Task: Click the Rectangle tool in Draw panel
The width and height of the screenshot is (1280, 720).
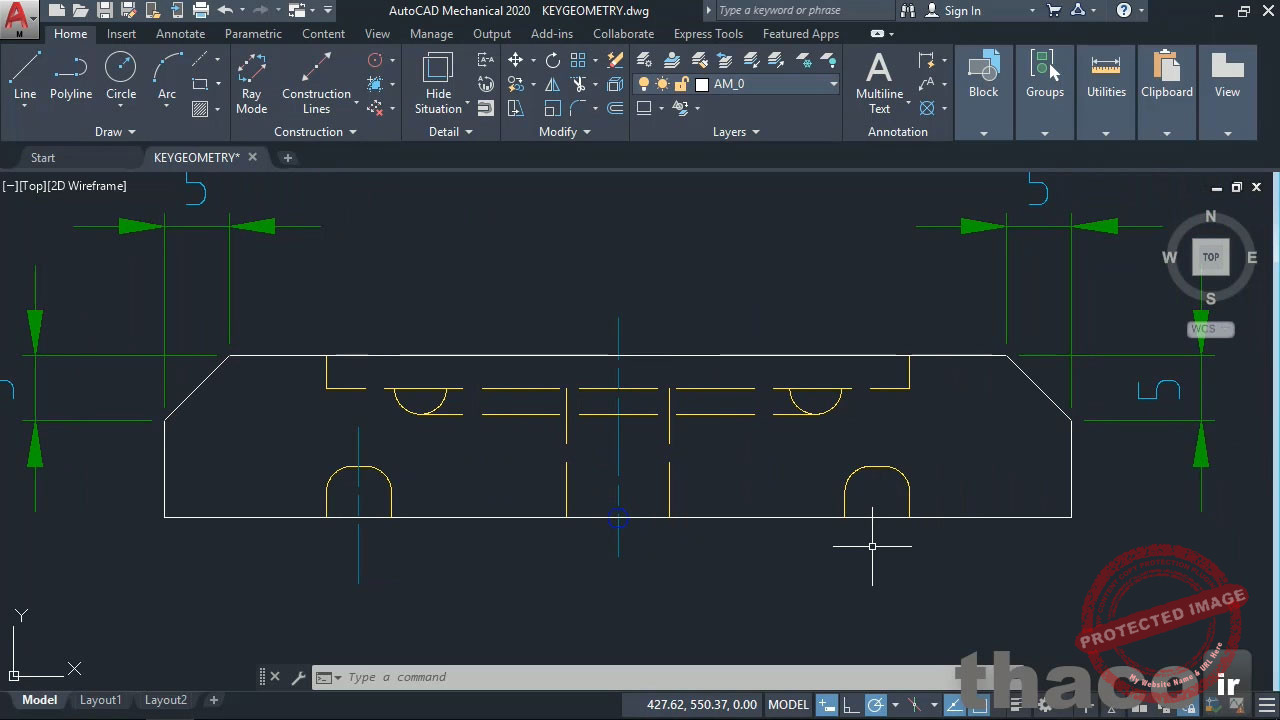Action: [200, 84]
